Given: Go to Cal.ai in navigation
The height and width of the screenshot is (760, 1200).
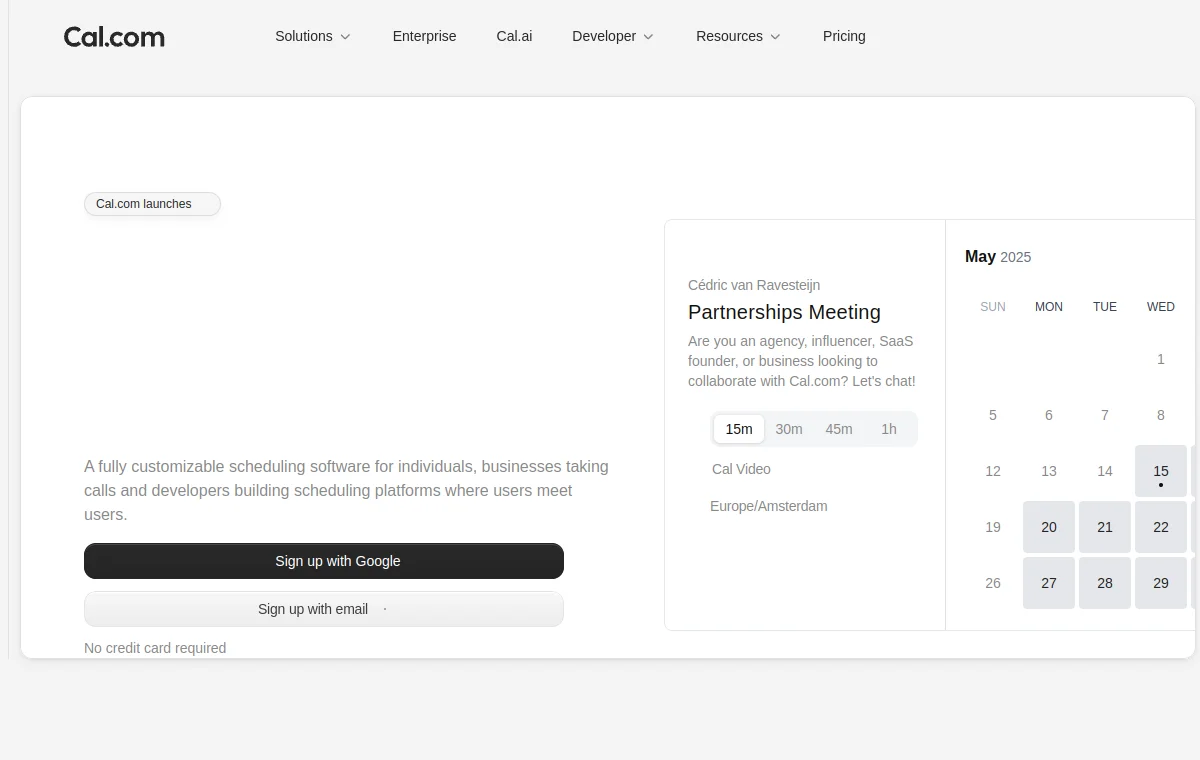Looking at the screenshot, I should click(x=514, y=36).
